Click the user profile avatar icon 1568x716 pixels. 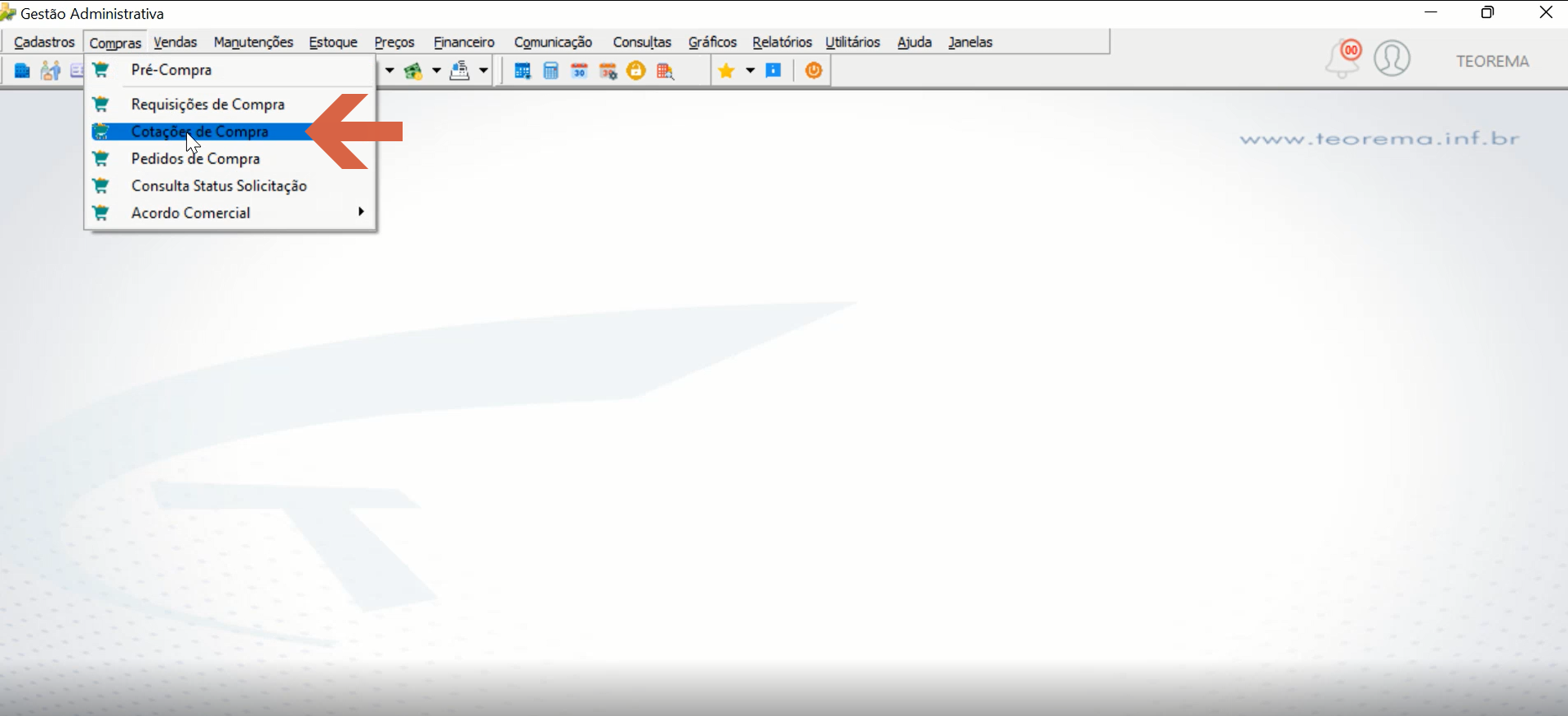pos(1392,59)
